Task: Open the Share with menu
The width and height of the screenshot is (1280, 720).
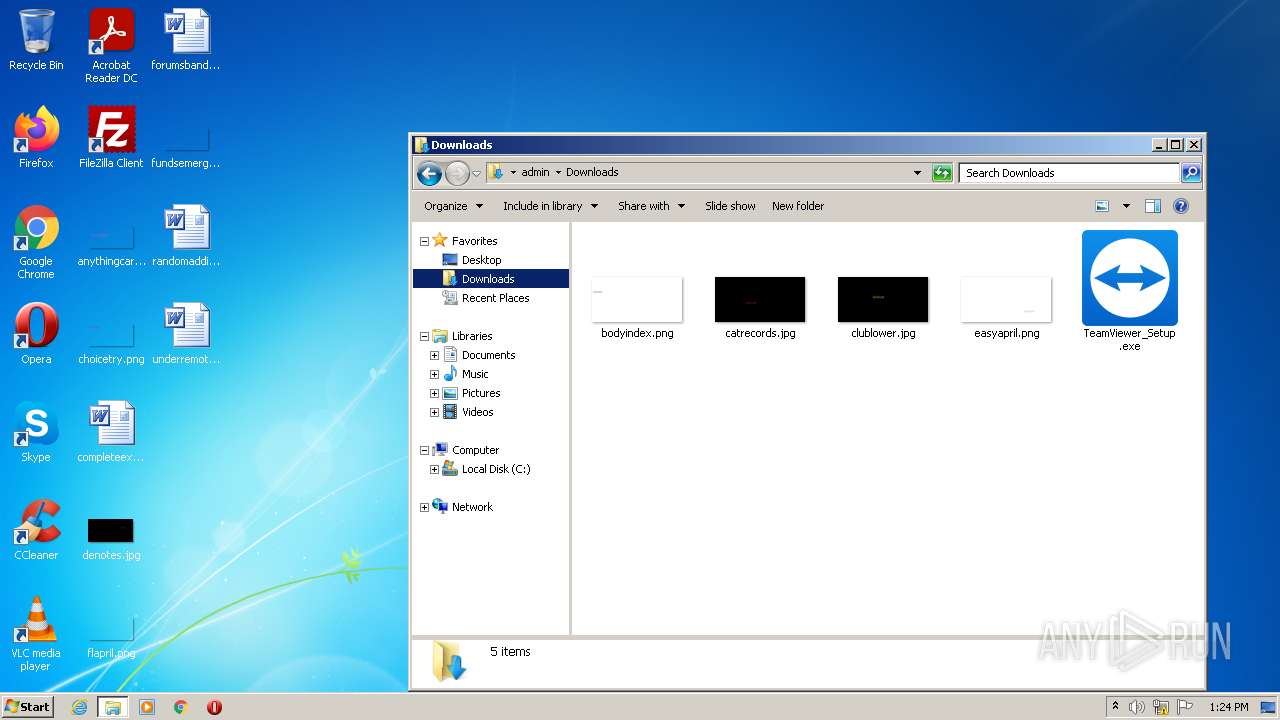Action: click(x=651, y=206)
